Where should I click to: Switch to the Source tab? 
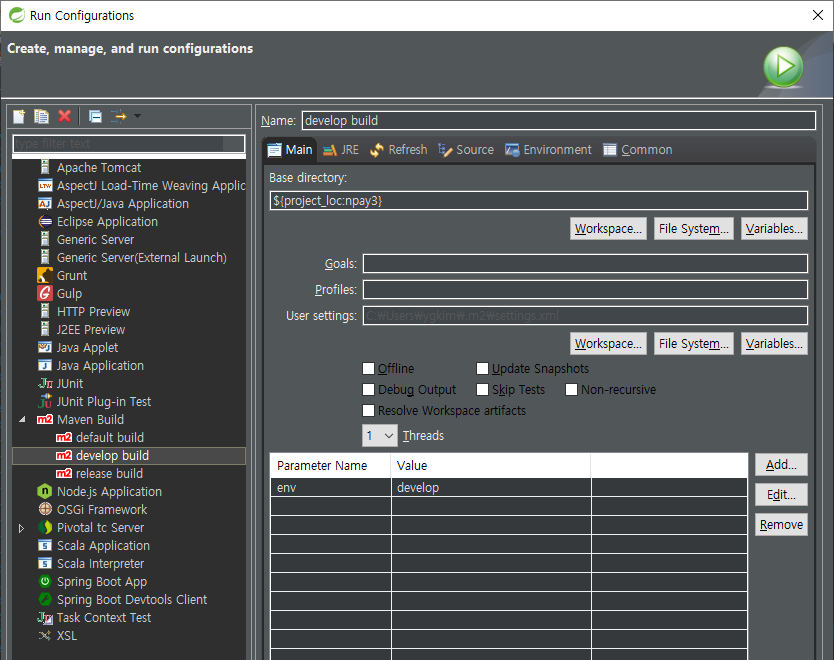coord(466,150)
